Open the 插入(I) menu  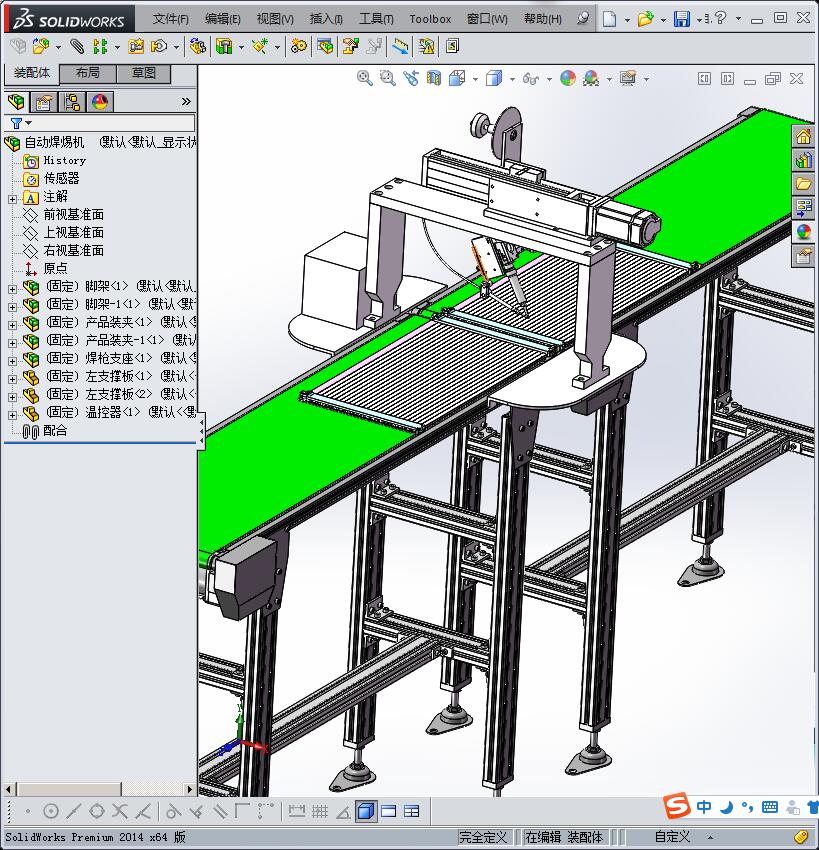(326, 19)
